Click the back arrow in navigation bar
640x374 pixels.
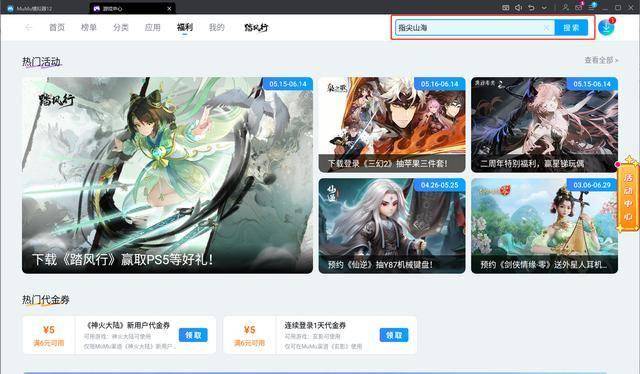pos(28,27)
